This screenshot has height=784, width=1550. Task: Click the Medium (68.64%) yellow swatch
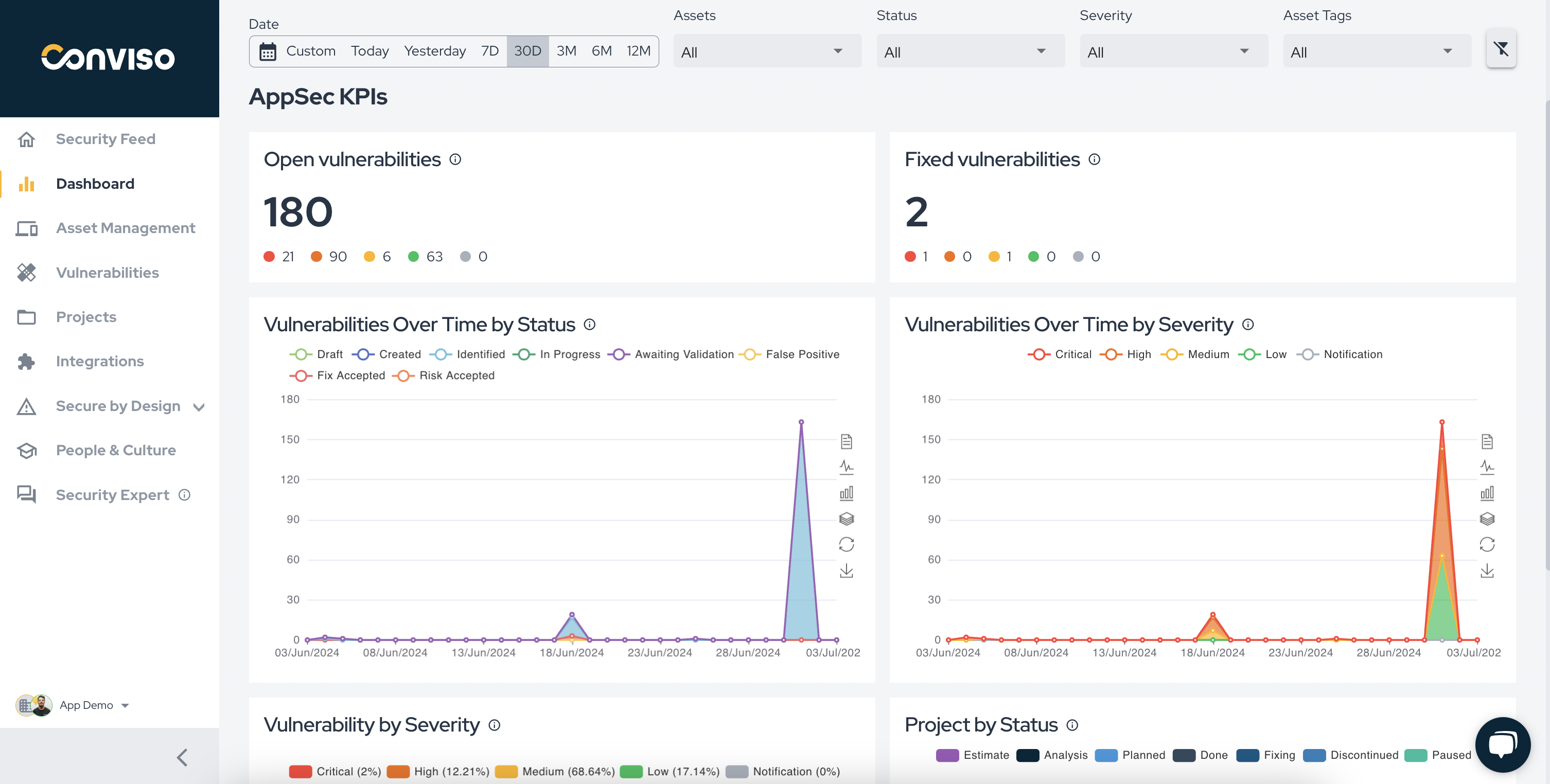pos(506,771)
